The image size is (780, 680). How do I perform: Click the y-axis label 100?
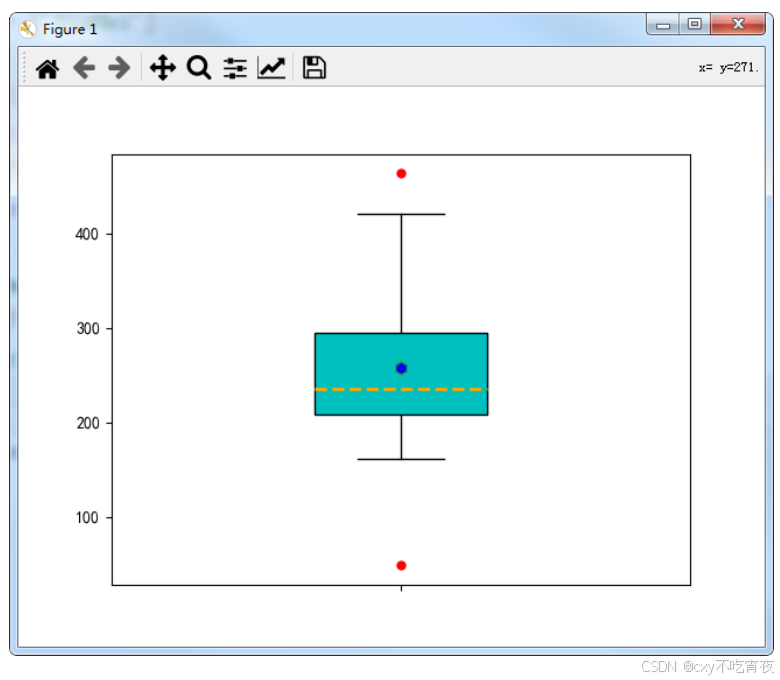(x=87, y=518)
